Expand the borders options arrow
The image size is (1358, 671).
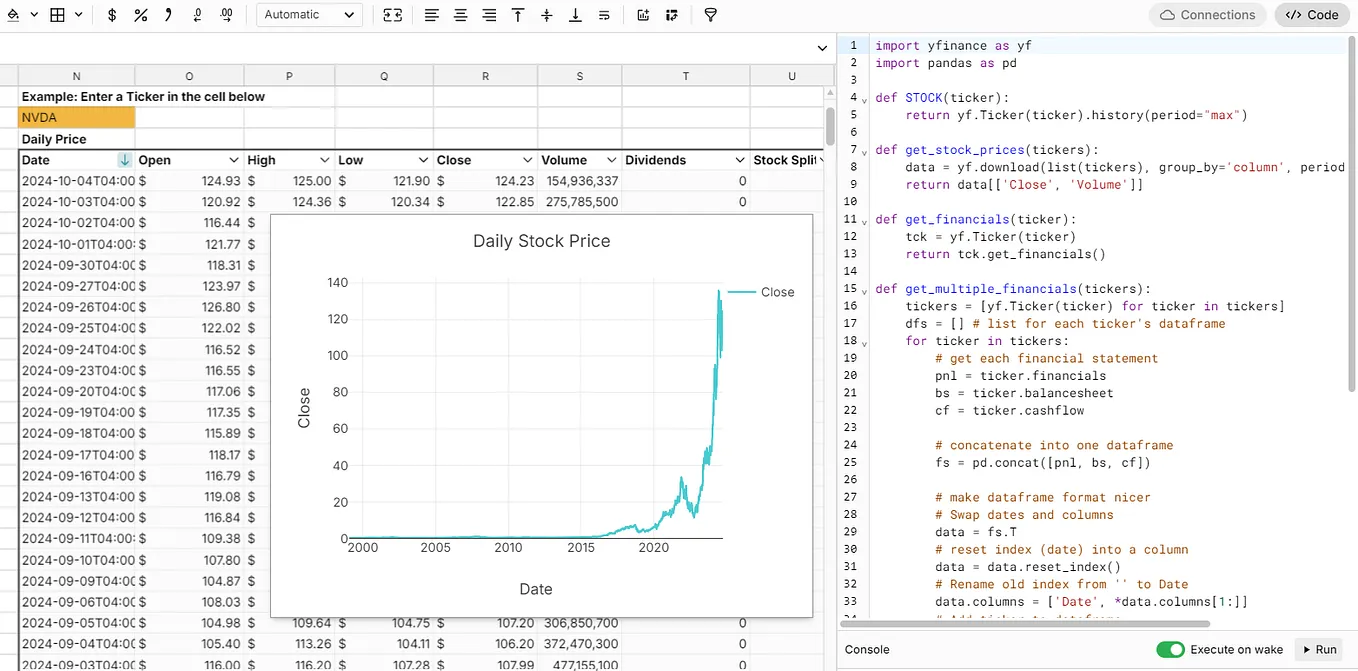(x=79, y=15)
